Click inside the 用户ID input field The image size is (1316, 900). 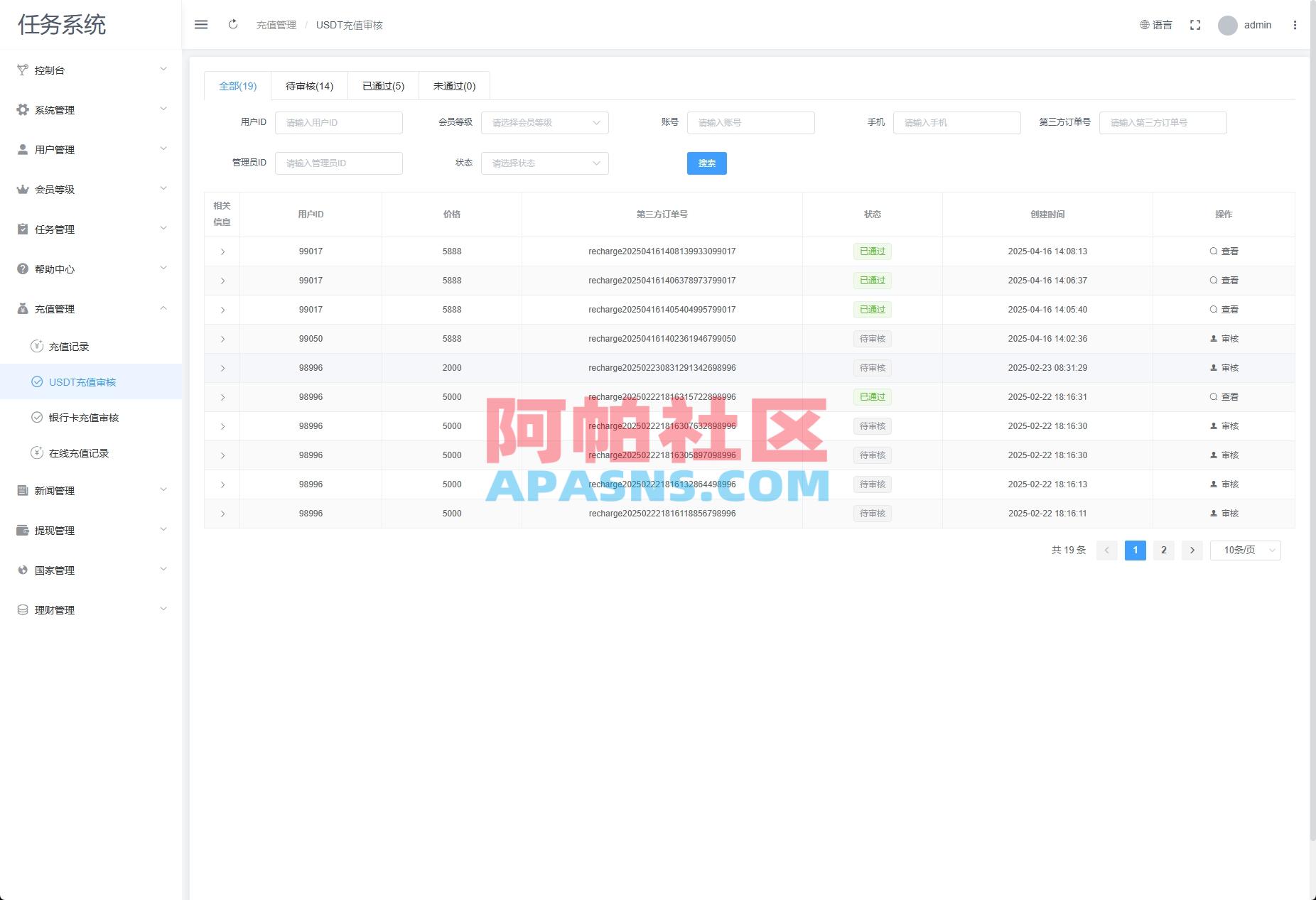(x=339, y=122)
